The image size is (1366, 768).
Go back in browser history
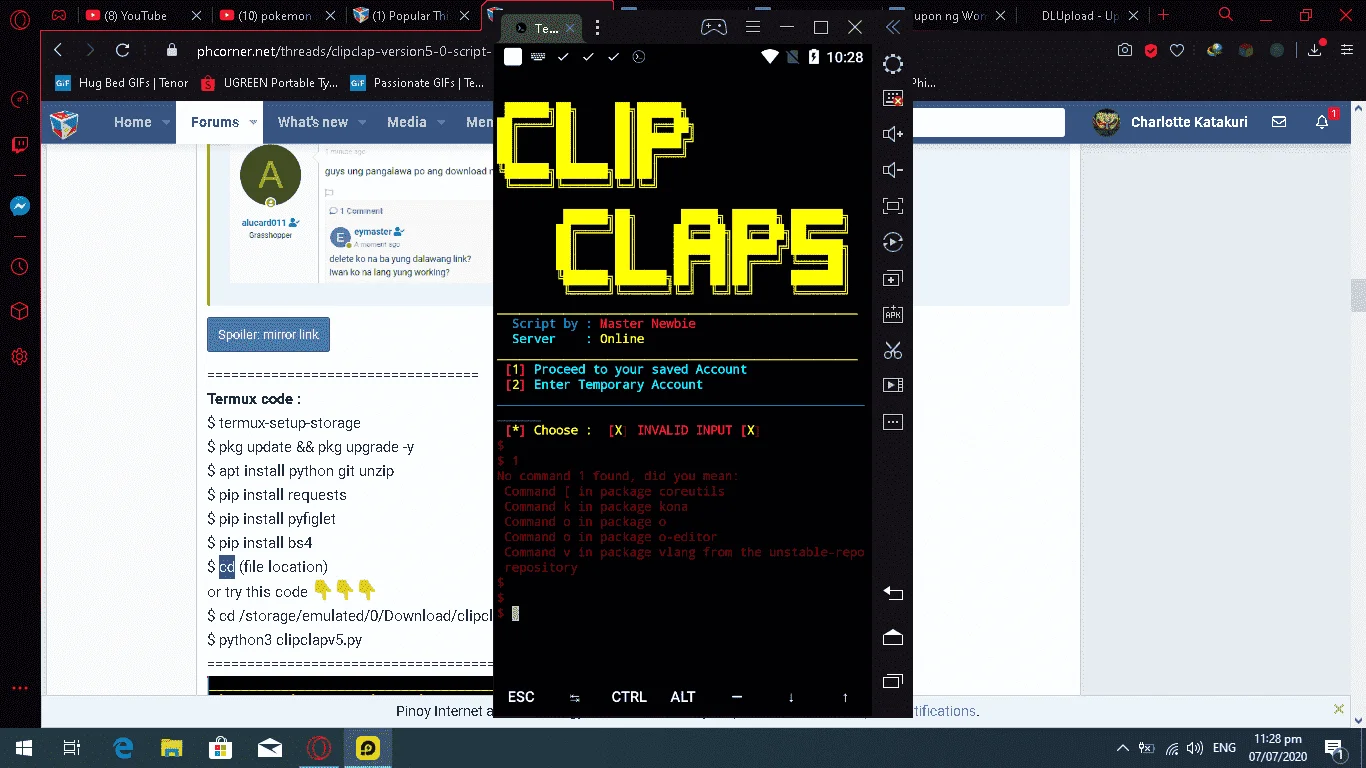(58, 50)
